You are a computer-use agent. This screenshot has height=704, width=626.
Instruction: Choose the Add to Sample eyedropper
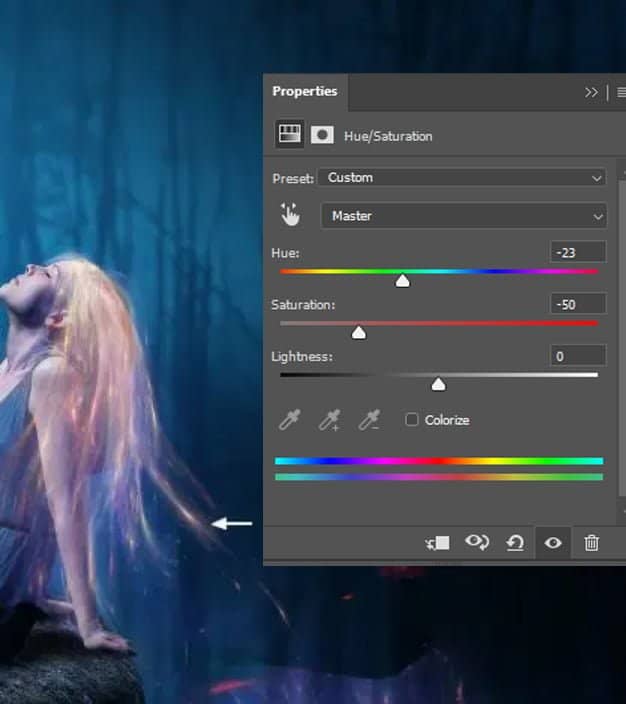330,421
